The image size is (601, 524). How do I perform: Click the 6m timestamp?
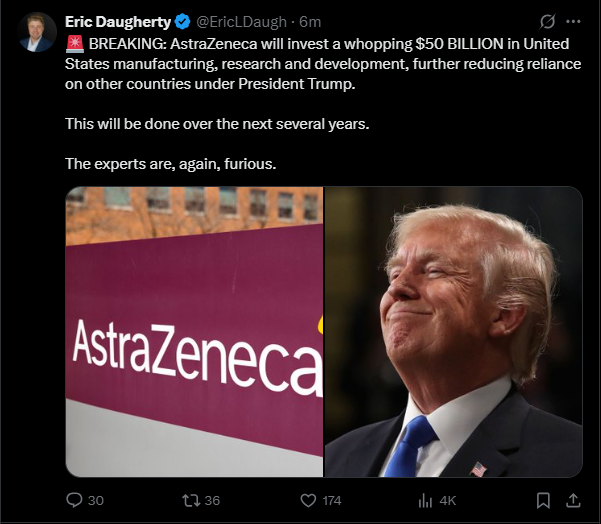pyautogui.click(x=310, y=22)
